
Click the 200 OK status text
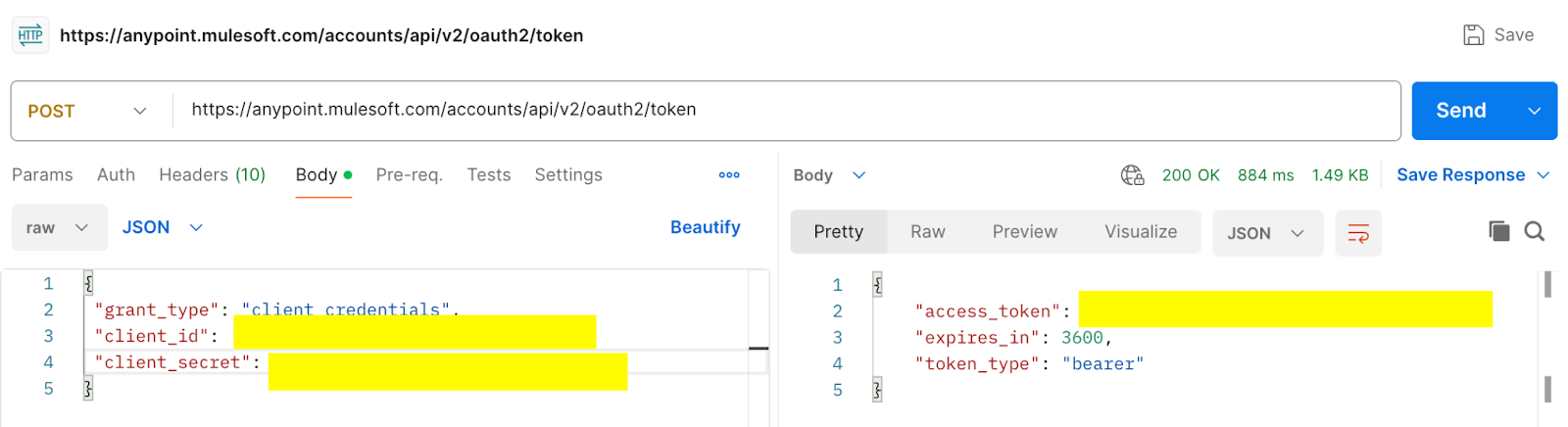[x=1191, y=175]
